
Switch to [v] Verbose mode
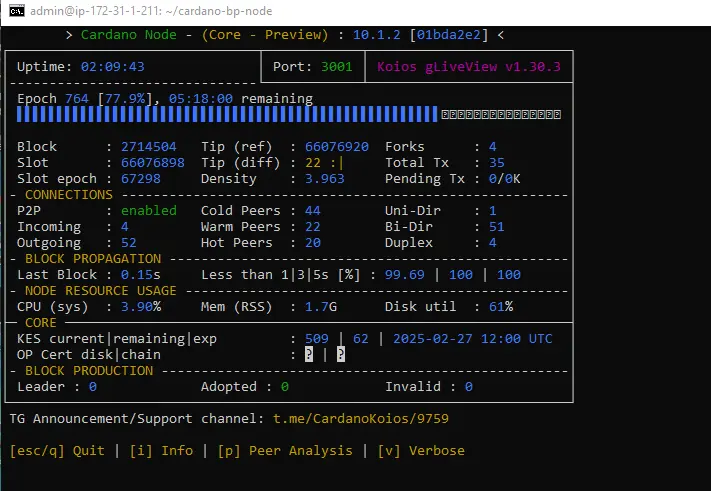[x=421, y=450]
